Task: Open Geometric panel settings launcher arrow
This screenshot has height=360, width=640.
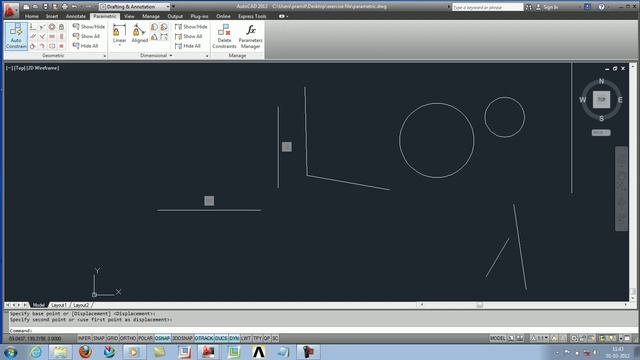Action: coord(105,56)
